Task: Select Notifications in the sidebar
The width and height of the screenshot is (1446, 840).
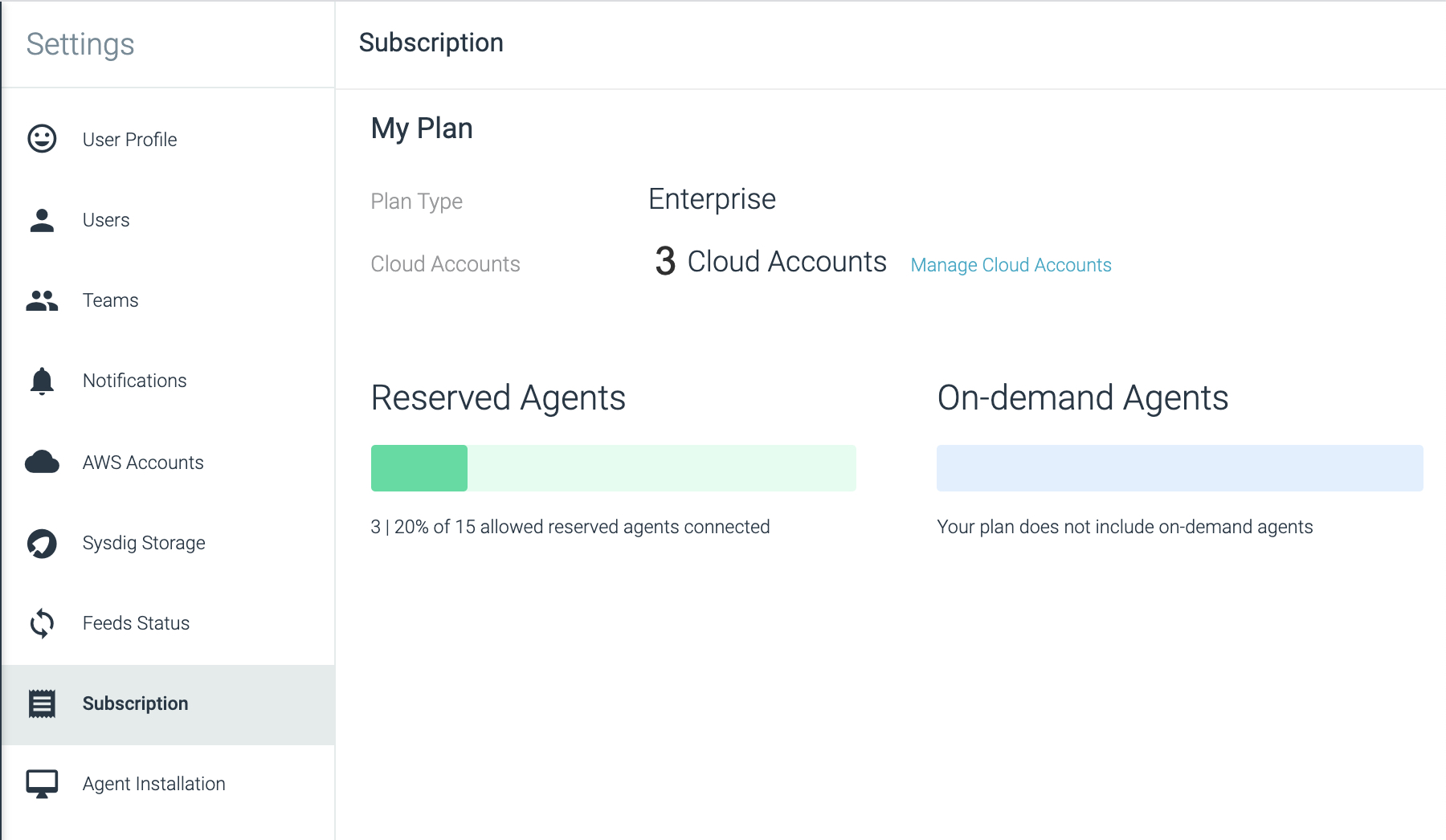Action: coord(168,381)
